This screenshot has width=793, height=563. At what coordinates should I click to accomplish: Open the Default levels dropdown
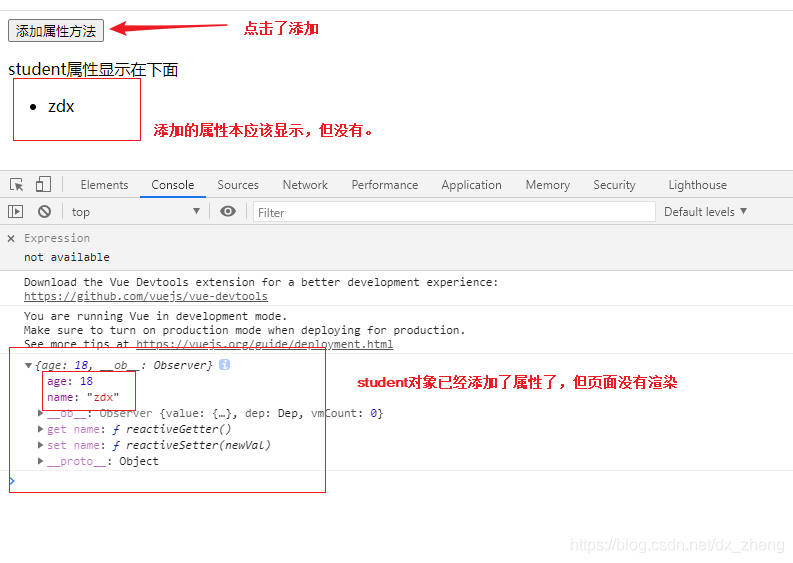click(x=705, y=212)
